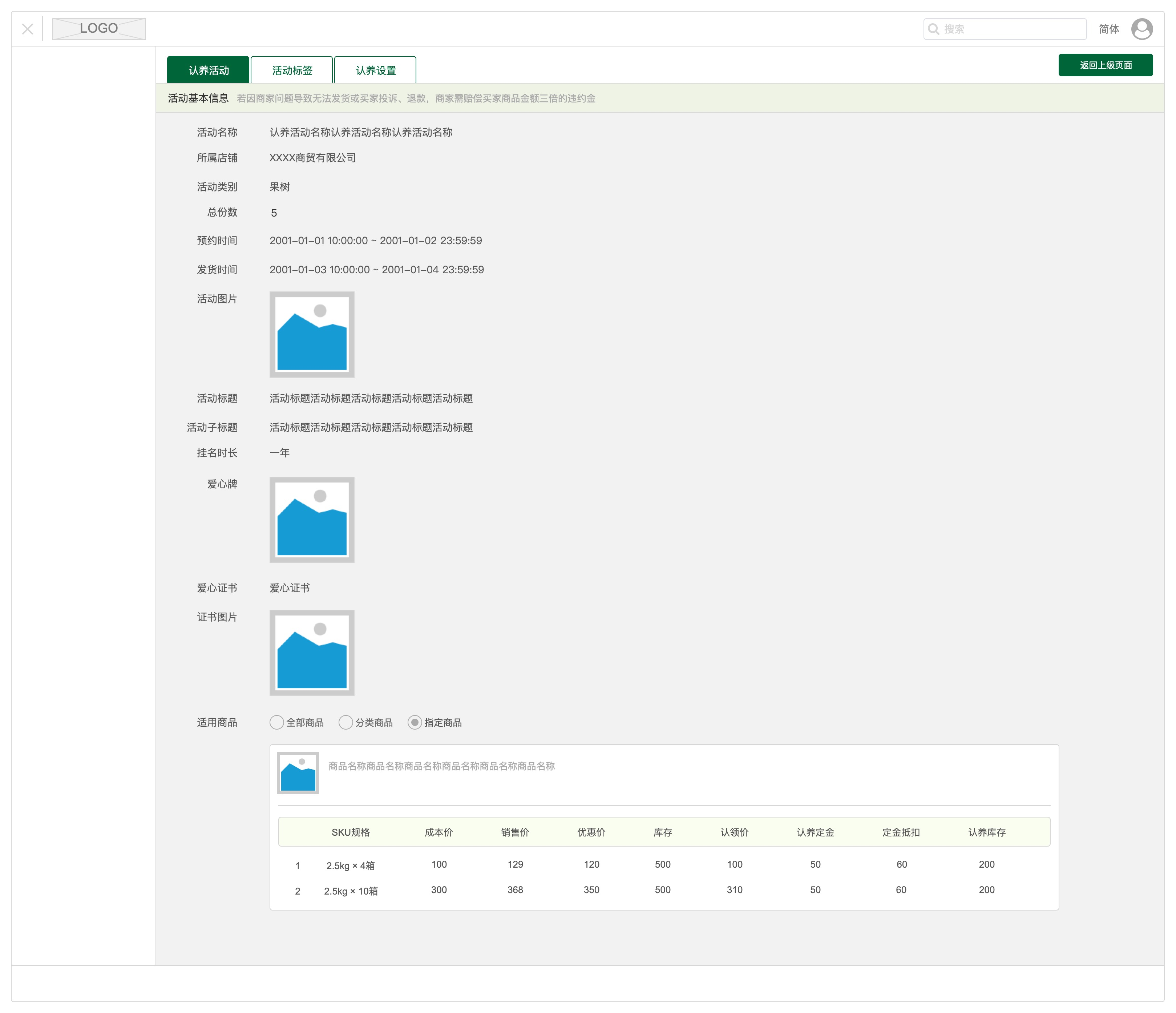
Task: Open the 证书图片 image thumbnail
Action: [312, 653]
